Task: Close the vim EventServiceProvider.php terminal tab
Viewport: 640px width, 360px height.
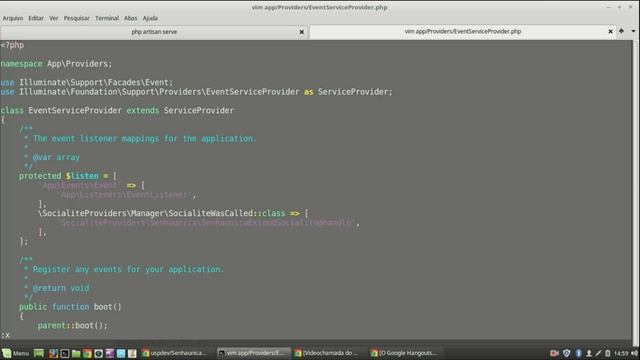Action: tap(610, 31)
